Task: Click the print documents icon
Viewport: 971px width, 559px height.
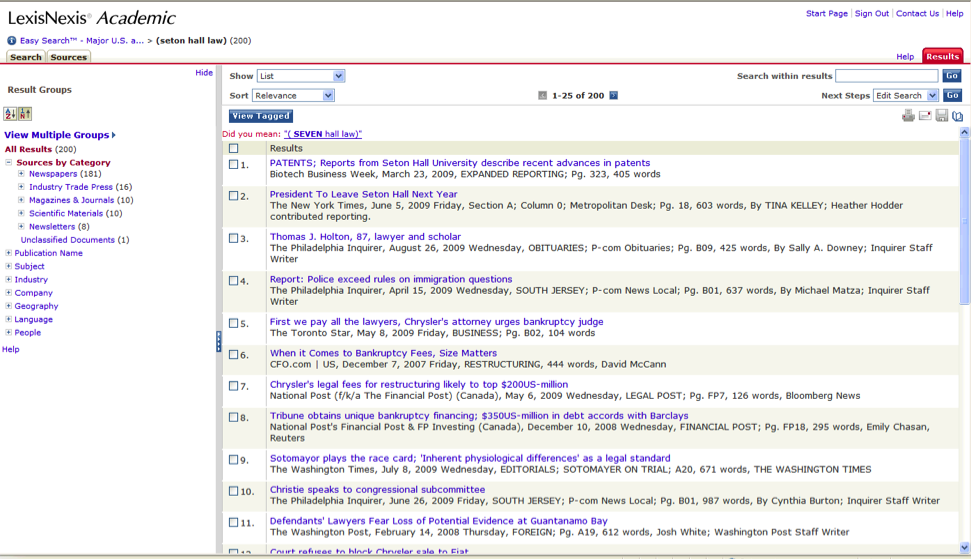Action: point(908,116)
